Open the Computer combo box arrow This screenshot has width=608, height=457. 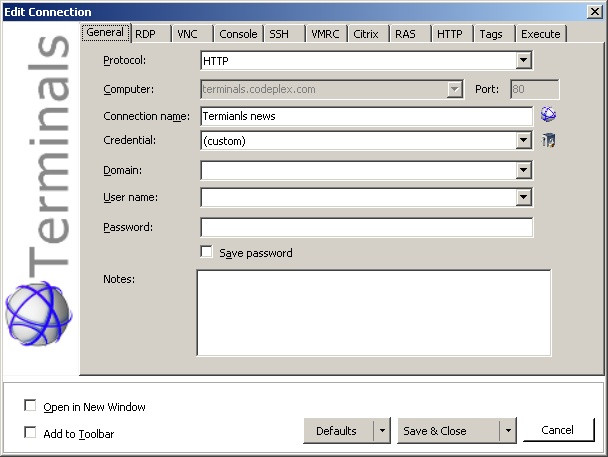point(454,90)
